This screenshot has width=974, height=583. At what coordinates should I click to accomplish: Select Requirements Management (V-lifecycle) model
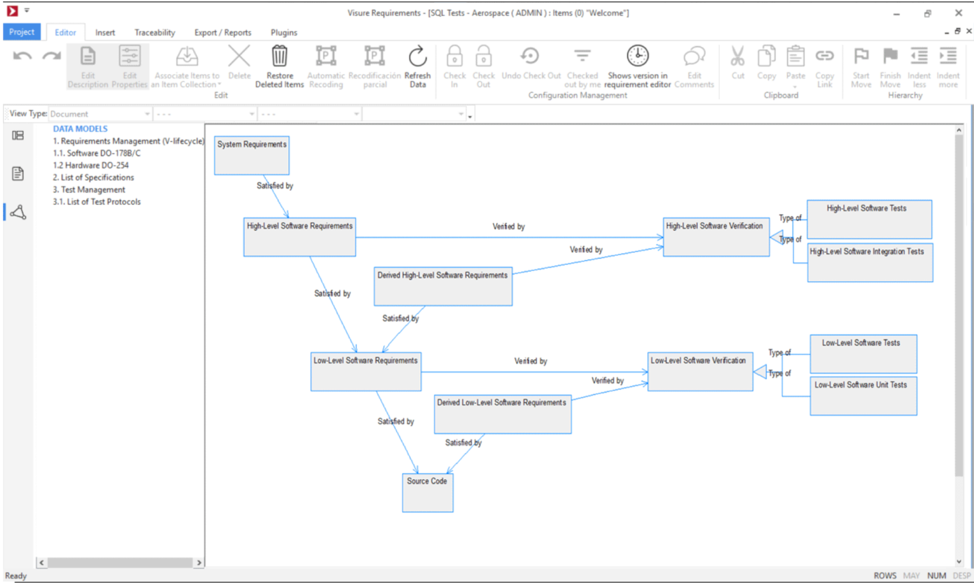tap(128, 141)
